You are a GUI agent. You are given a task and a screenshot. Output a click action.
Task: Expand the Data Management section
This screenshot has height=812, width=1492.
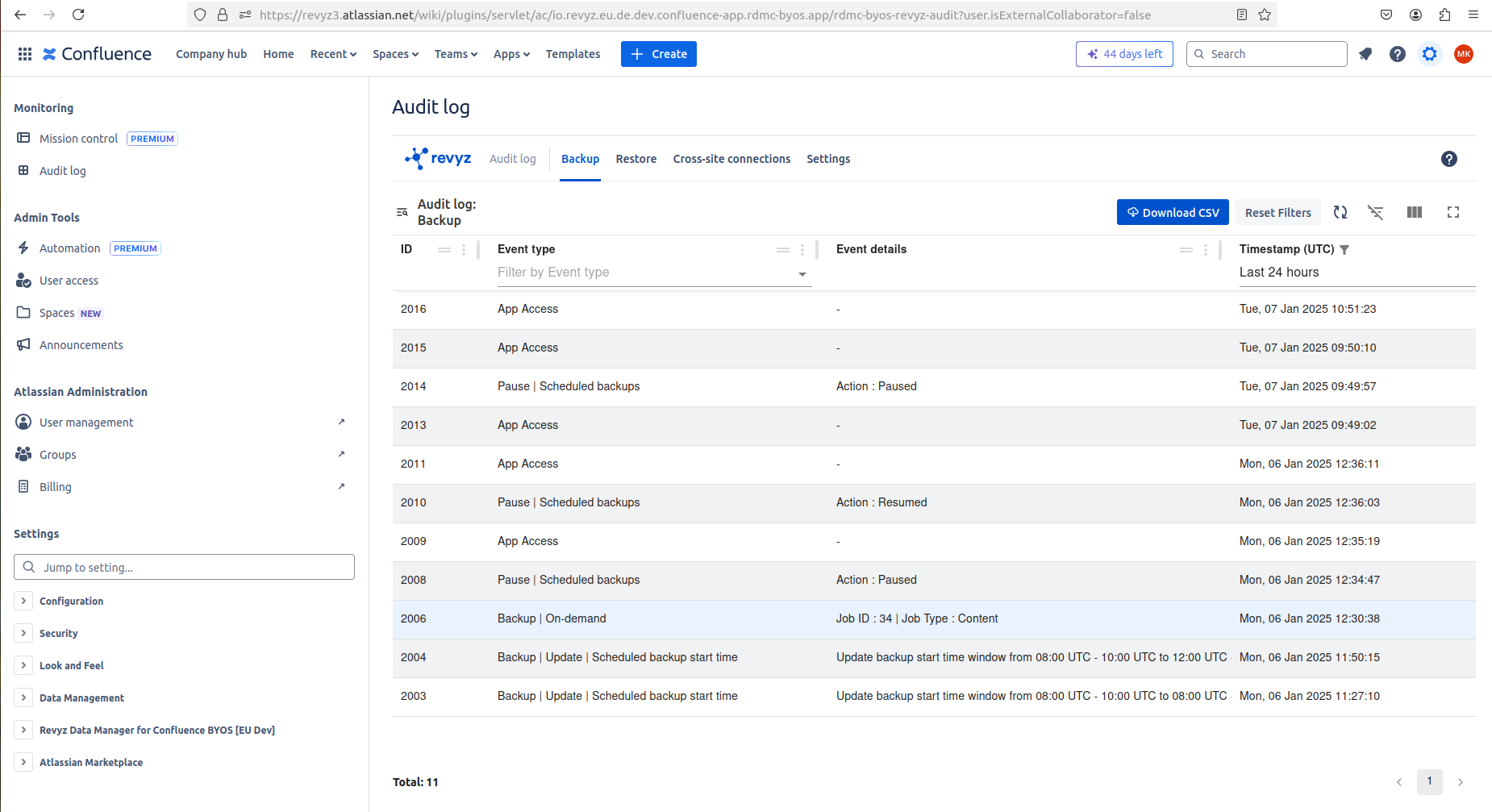pyautogui.click(x=23, y=697)
